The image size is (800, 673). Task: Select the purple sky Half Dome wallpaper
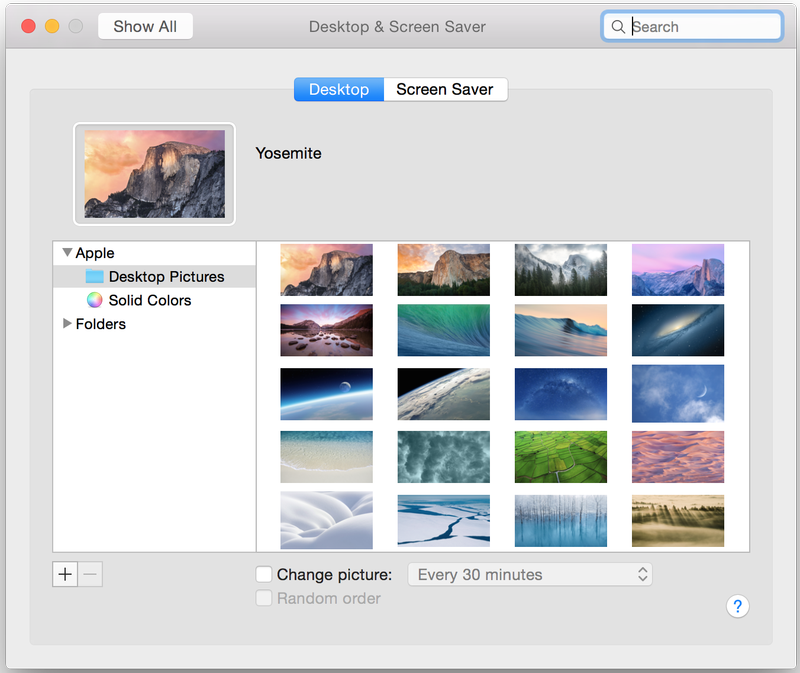tap(678, 269)
